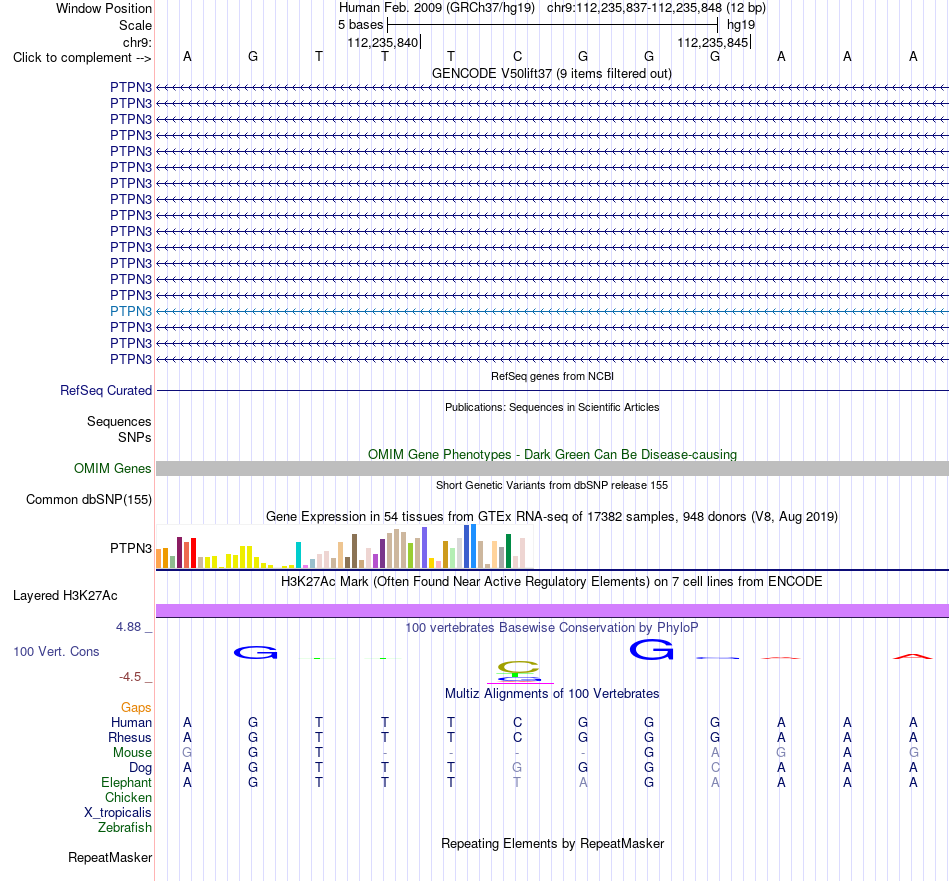Click the Gaps label in Multiz alignment
Screen dimensions: 950x881
coord(136,708)
